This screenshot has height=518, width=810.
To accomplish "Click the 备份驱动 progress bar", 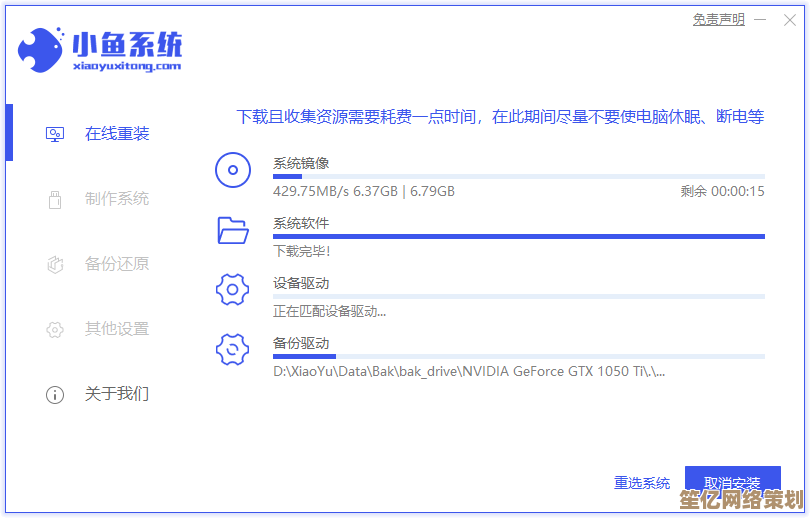I will (518, 357).
